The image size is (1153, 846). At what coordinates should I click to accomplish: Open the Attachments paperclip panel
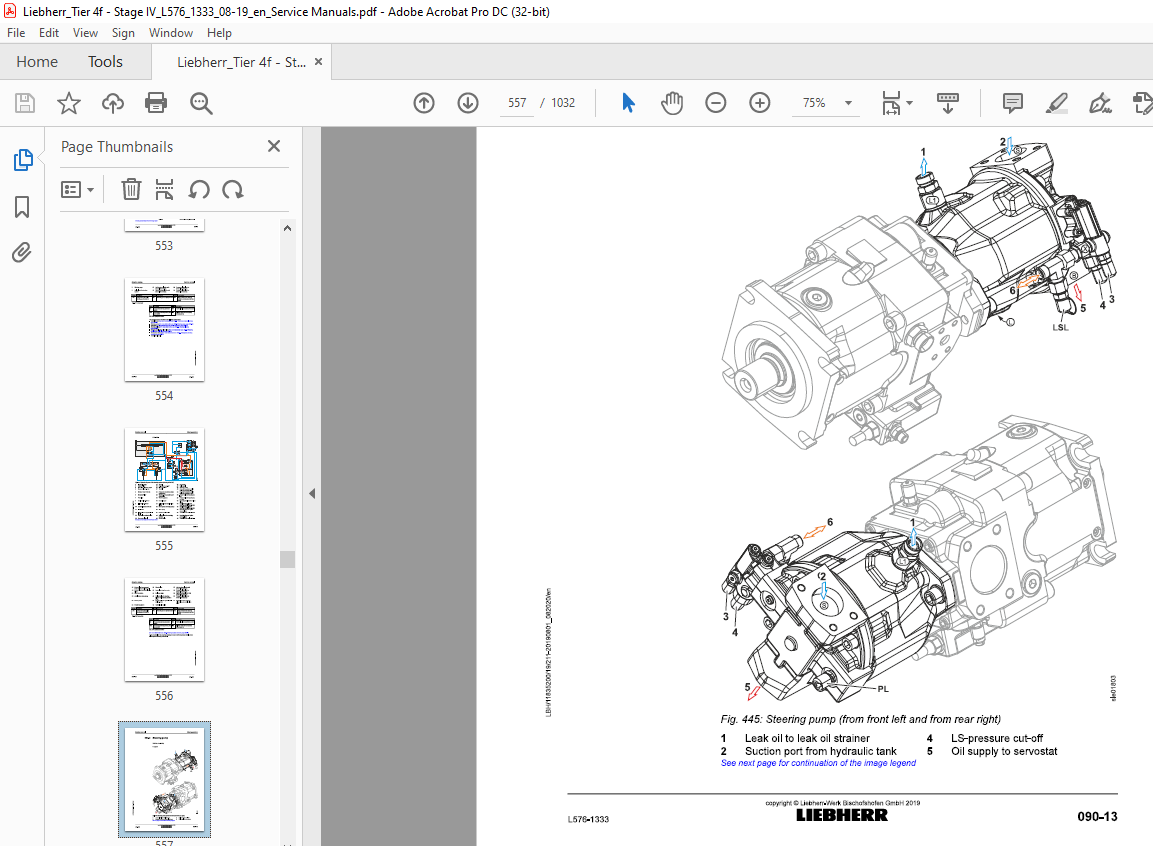click(x=22, y=253)
